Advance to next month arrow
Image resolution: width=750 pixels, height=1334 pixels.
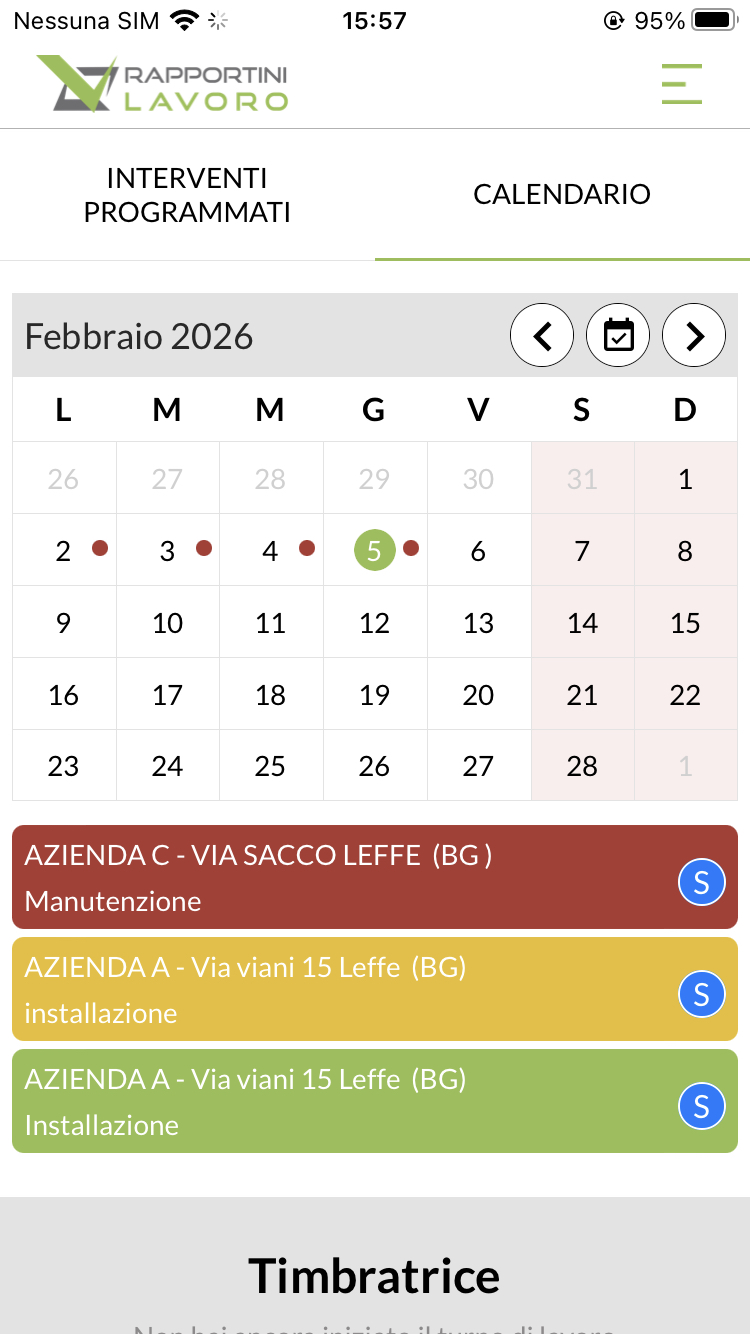coord(694,336)
